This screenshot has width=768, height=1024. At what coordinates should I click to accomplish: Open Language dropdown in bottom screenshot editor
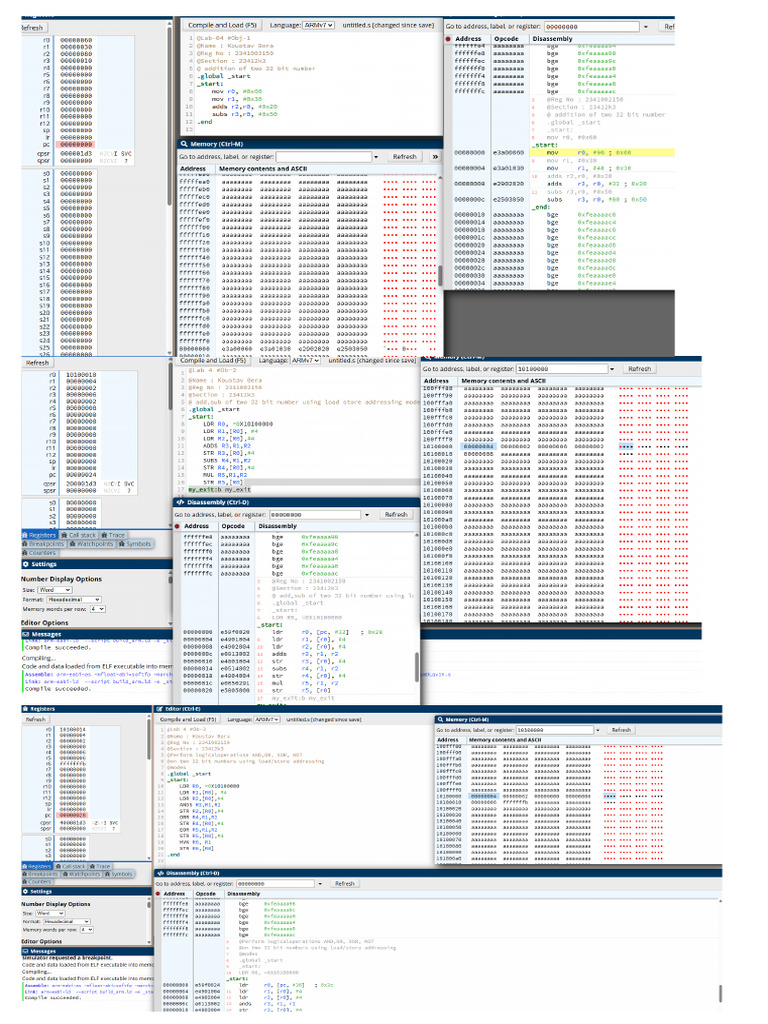click(266, 719)
